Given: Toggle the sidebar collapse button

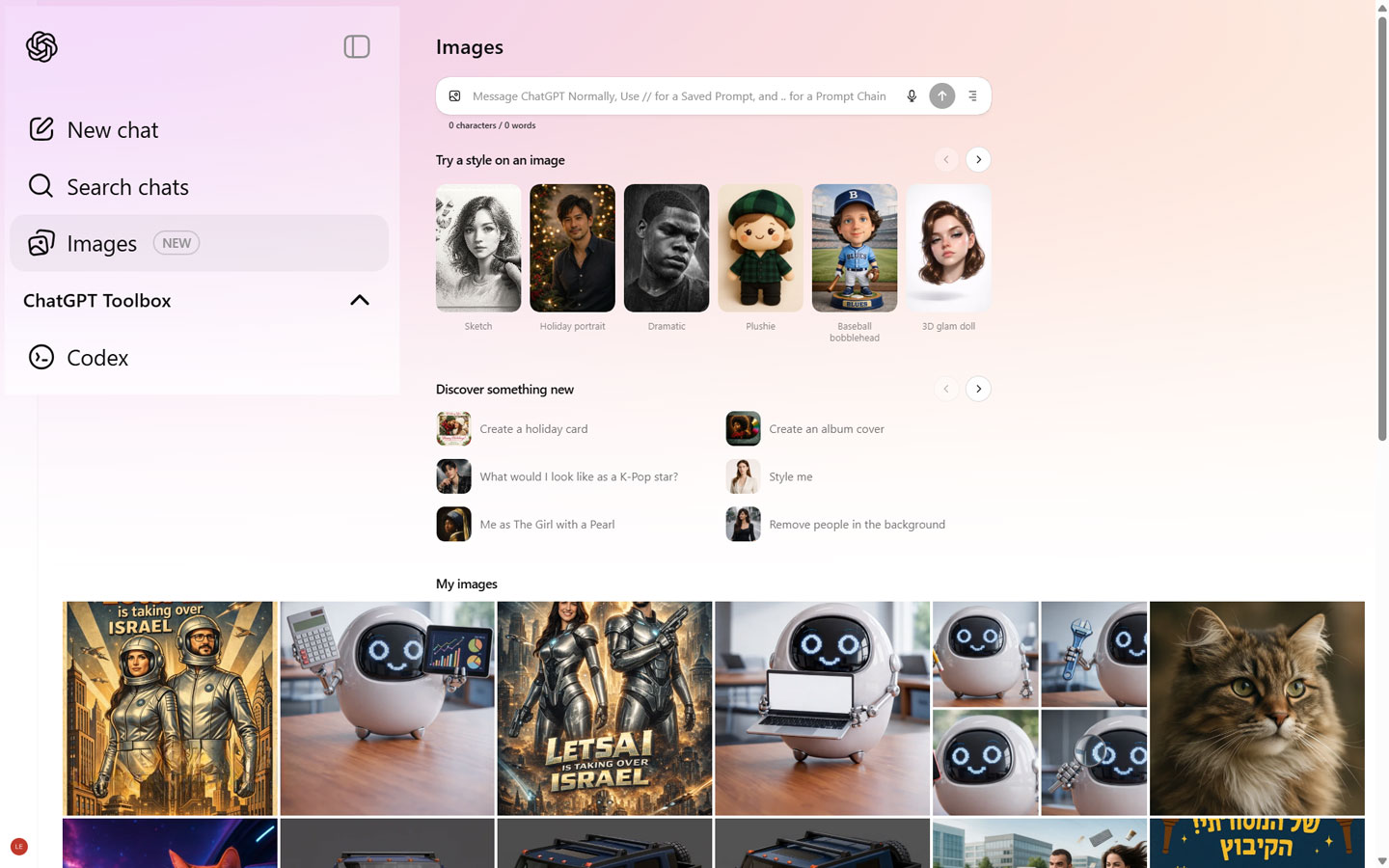Looking at the screenshot, I should [357, 46].
